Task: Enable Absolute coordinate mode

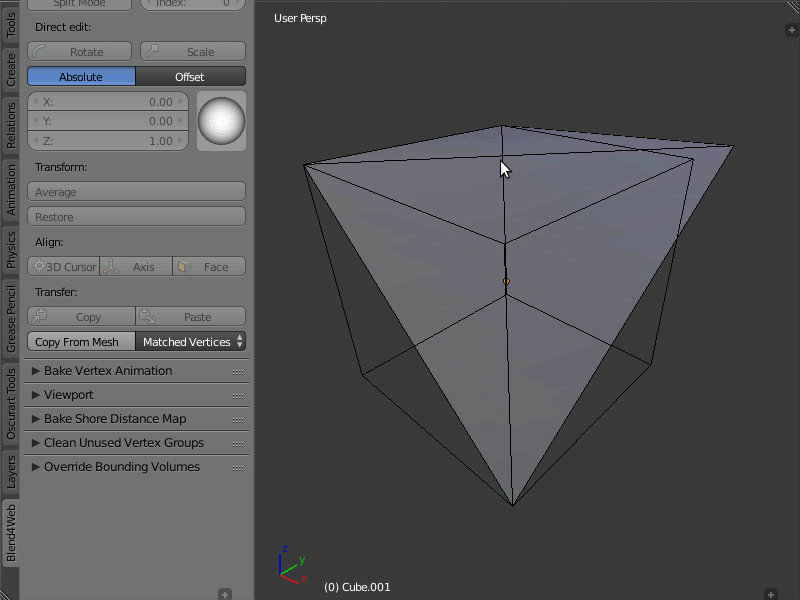Action: [80, 76]
